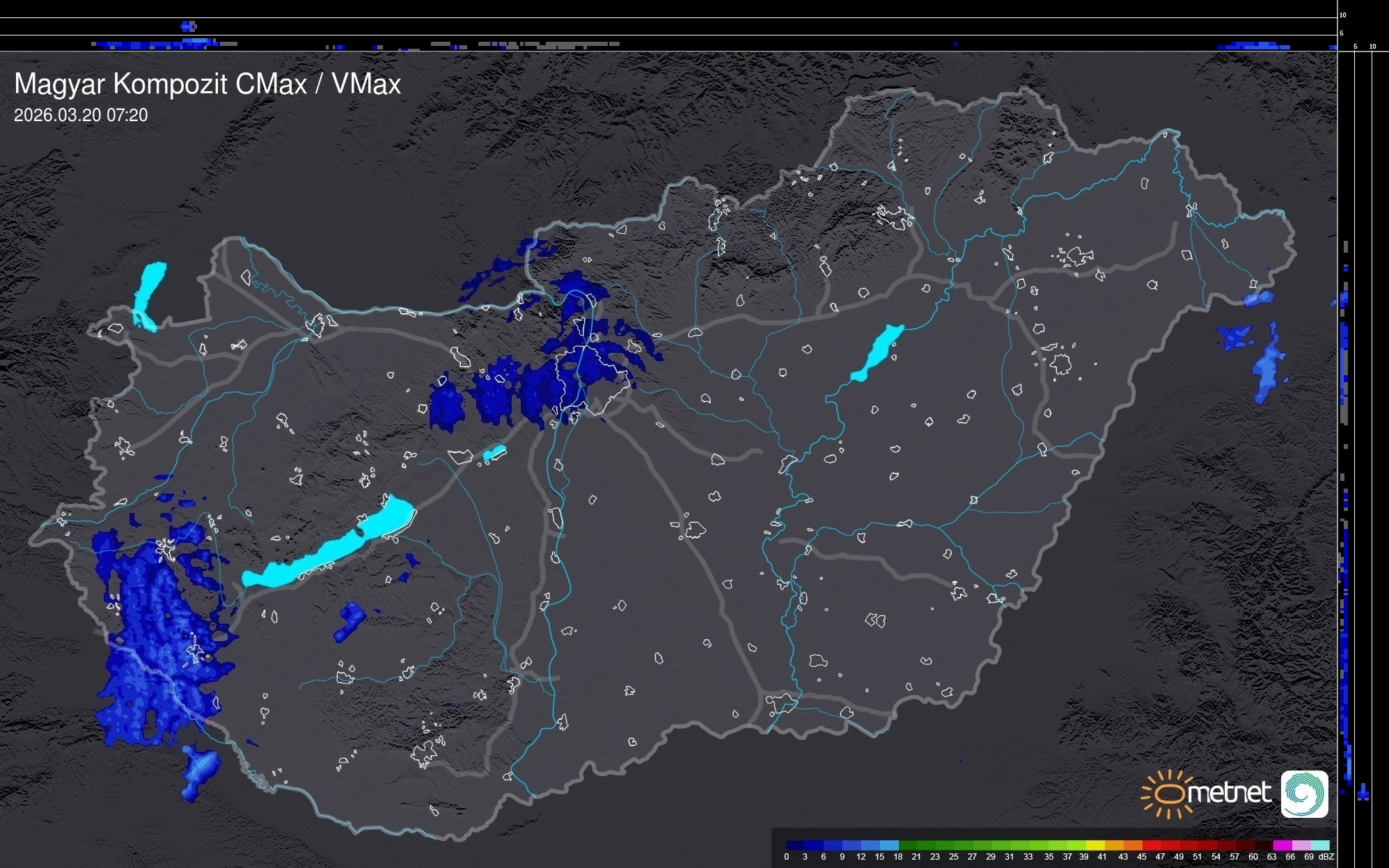The height and width of the screenshot is (868, 1389).
Task: Click the dark green 18 dBZ swatch
Action: 908,845
